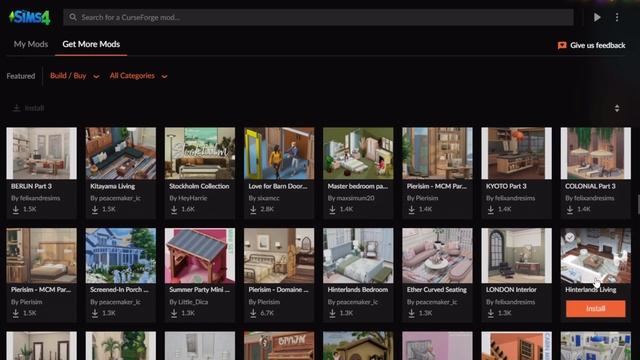
Task: Open the Stockholm Collection thumbnail
Action: click(200, 153)
